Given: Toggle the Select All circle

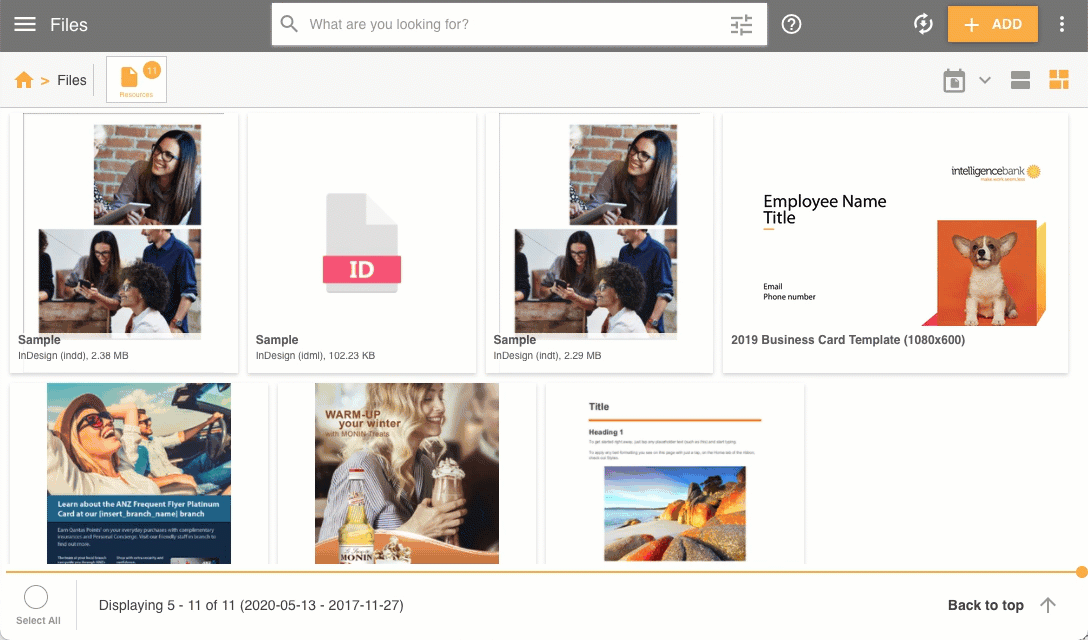Looking at the screenshot, I should pos(36,597).
